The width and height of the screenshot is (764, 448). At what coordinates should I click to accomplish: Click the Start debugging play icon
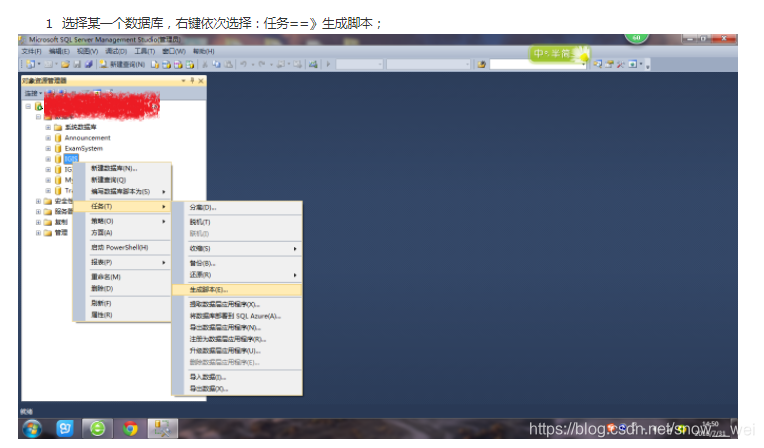(x=328, y=64)
